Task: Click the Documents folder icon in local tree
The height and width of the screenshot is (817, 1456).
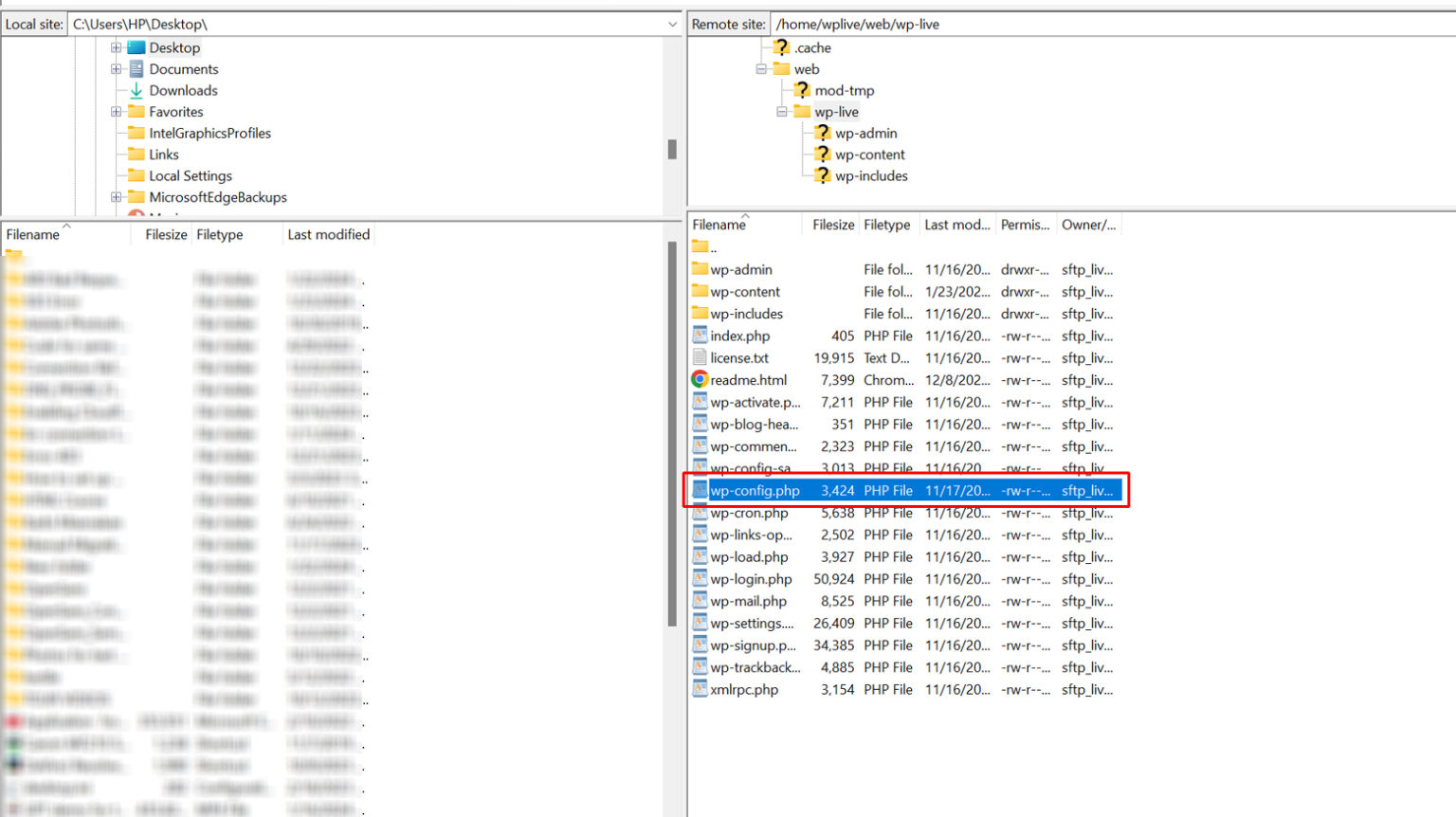Action: 136,69
